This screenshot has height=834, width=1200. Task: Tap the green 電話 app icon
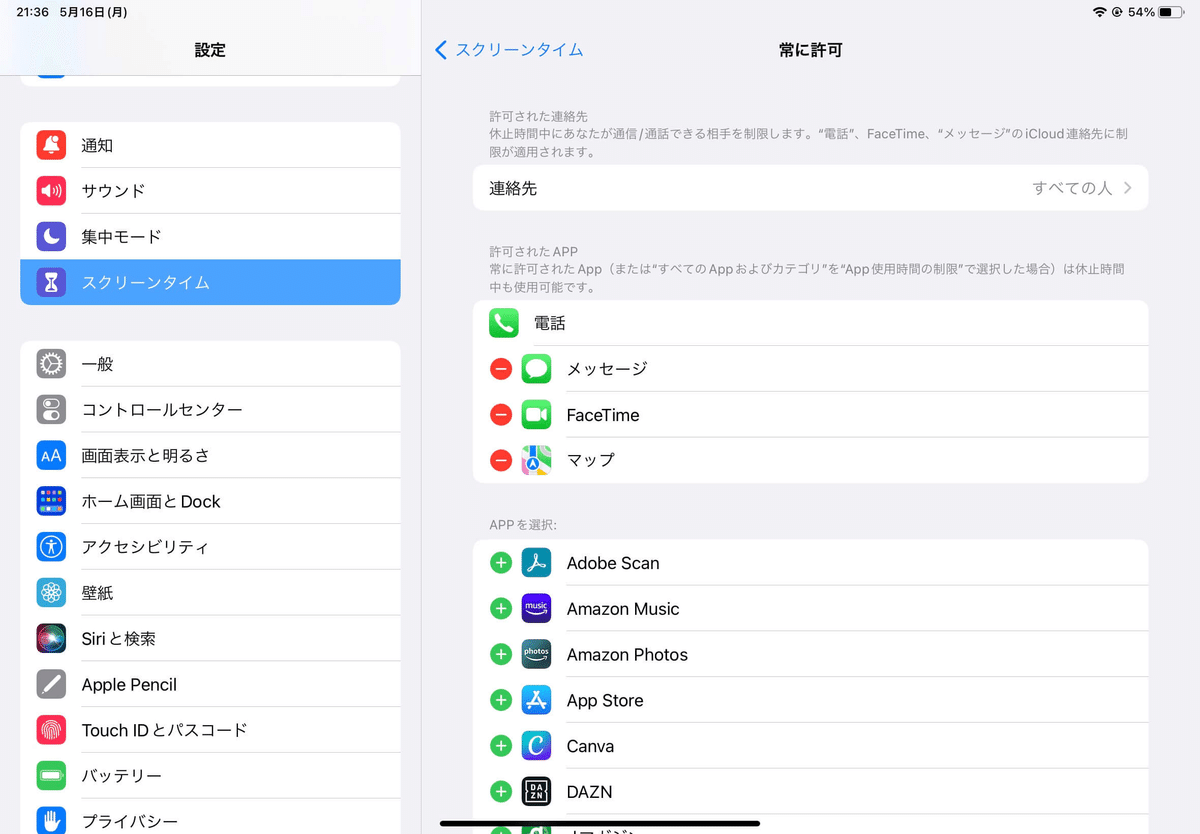point(504,322)
